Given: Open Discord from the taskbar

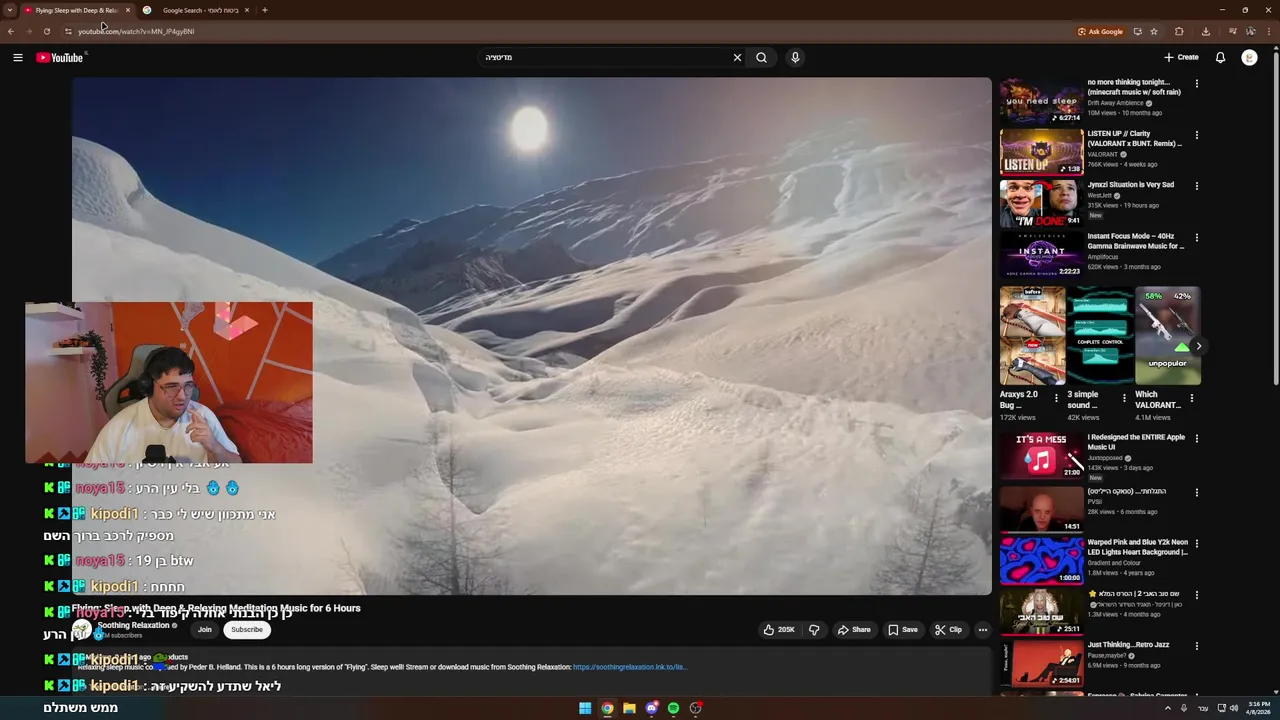Looking at the screenshot, I should [x=651, y=708].
